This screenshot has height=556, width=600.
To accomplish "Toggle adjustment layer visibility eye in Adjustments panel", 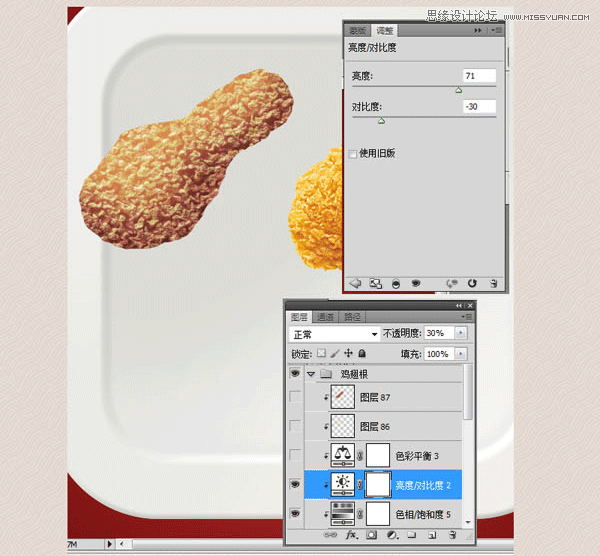I will [416, 283].
